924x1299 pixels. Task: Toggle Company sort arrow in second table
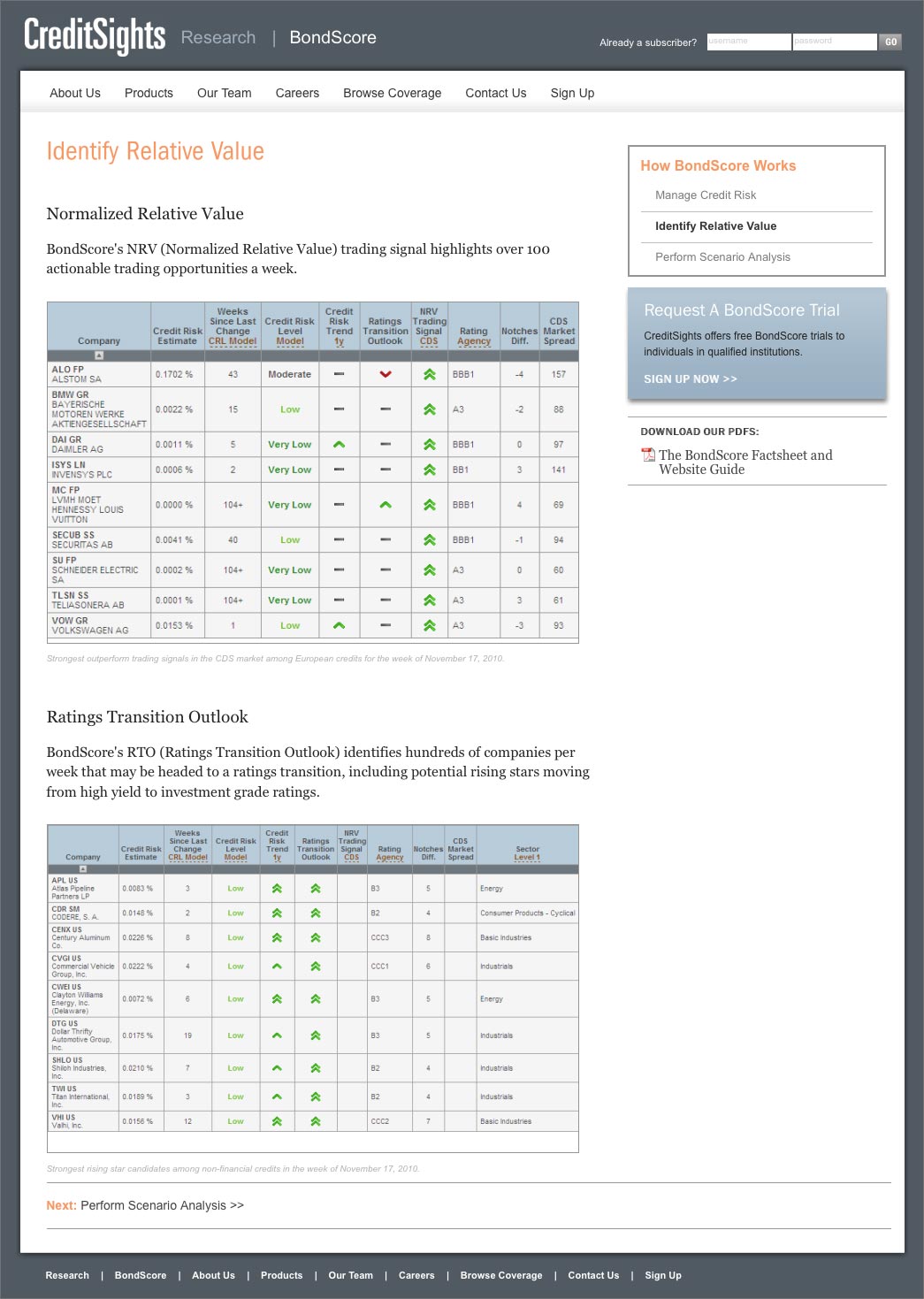83,868
